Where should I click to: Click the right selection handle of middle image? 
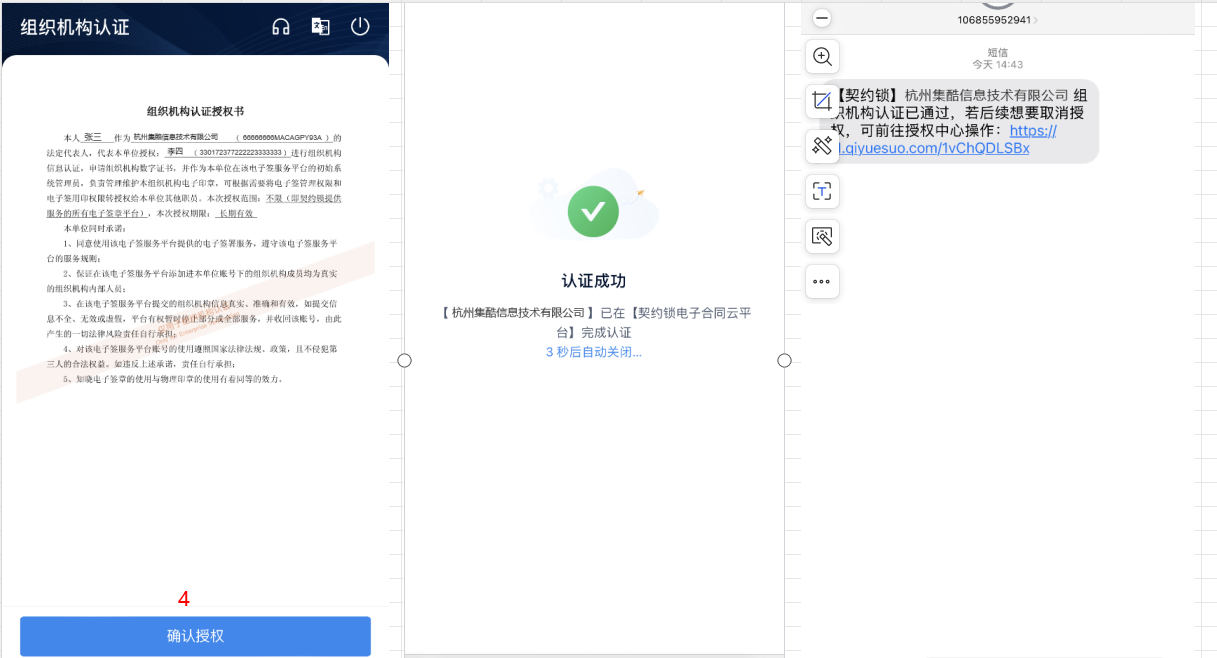click(784, 360)
